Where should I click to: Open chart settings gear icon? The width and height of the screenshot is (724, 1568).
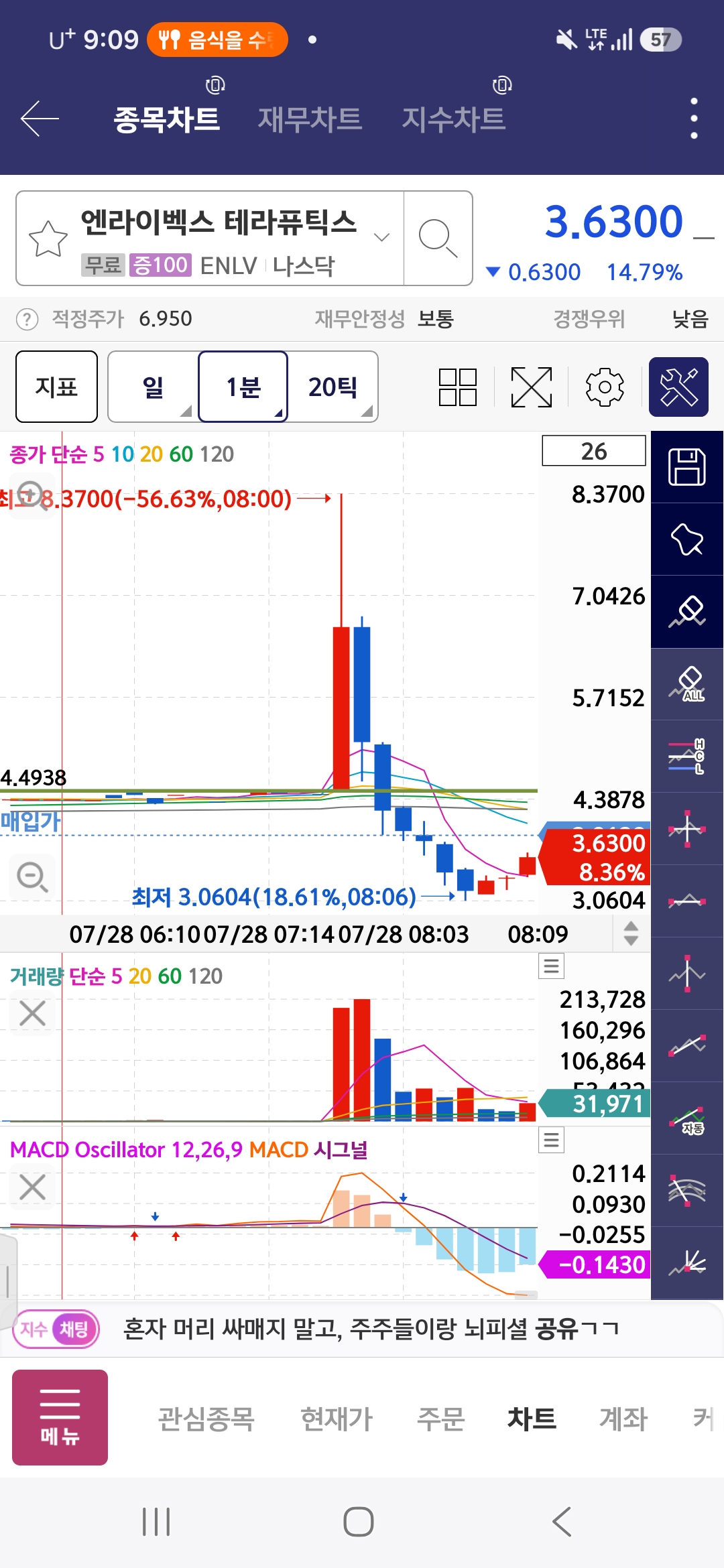[605, 387]
